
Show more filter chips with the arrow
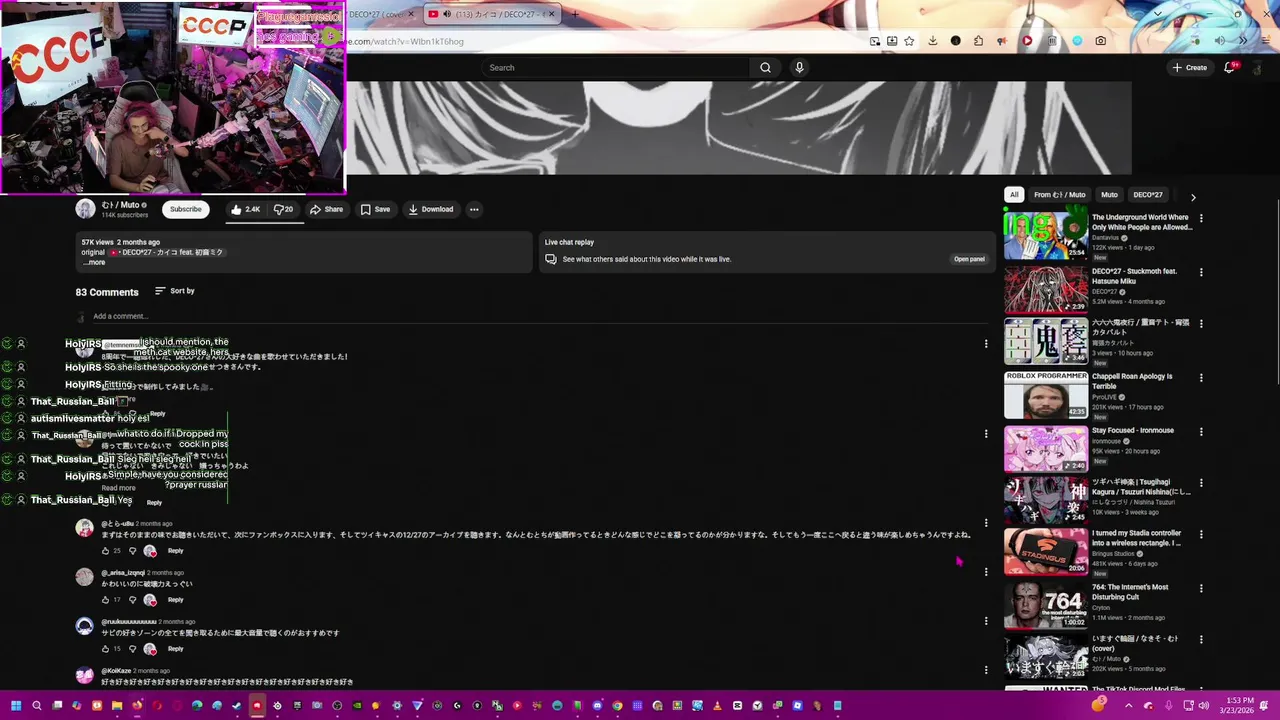pos(1193,197)
